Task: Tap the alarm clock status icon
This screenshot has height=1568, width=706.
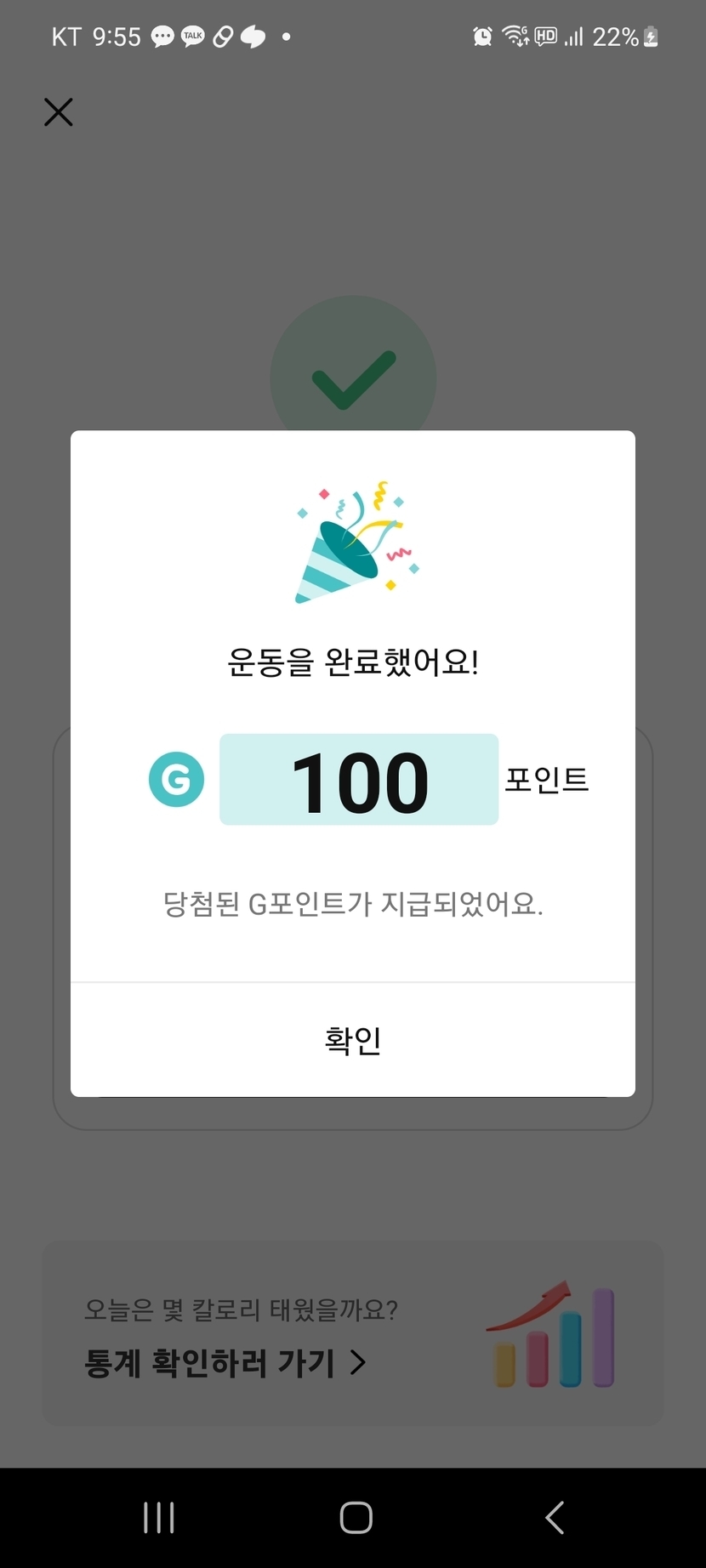Action: pyautogui.click(x=482, y=37)
